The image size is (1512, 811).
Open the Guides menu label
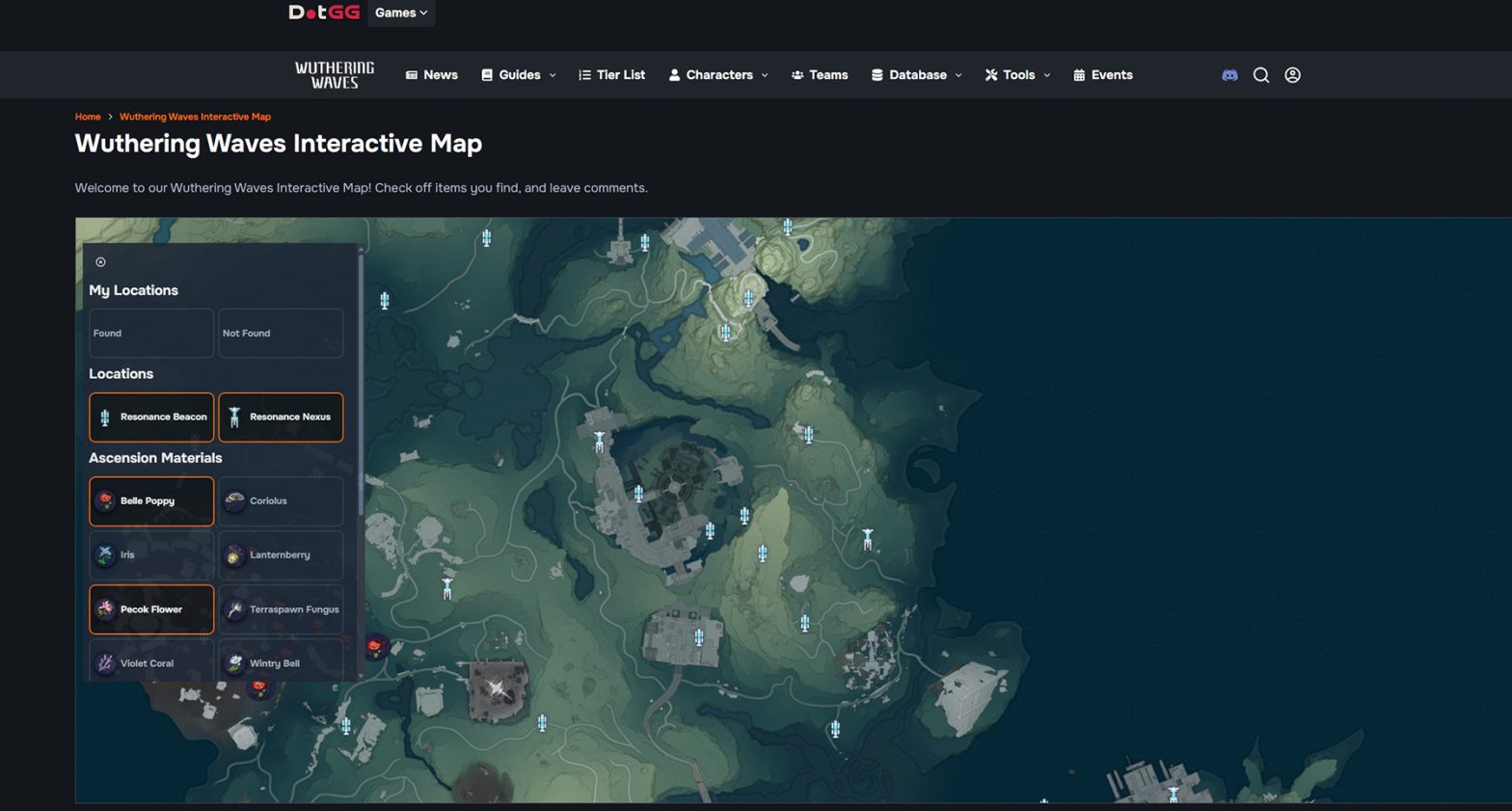[x=520, y=75]
